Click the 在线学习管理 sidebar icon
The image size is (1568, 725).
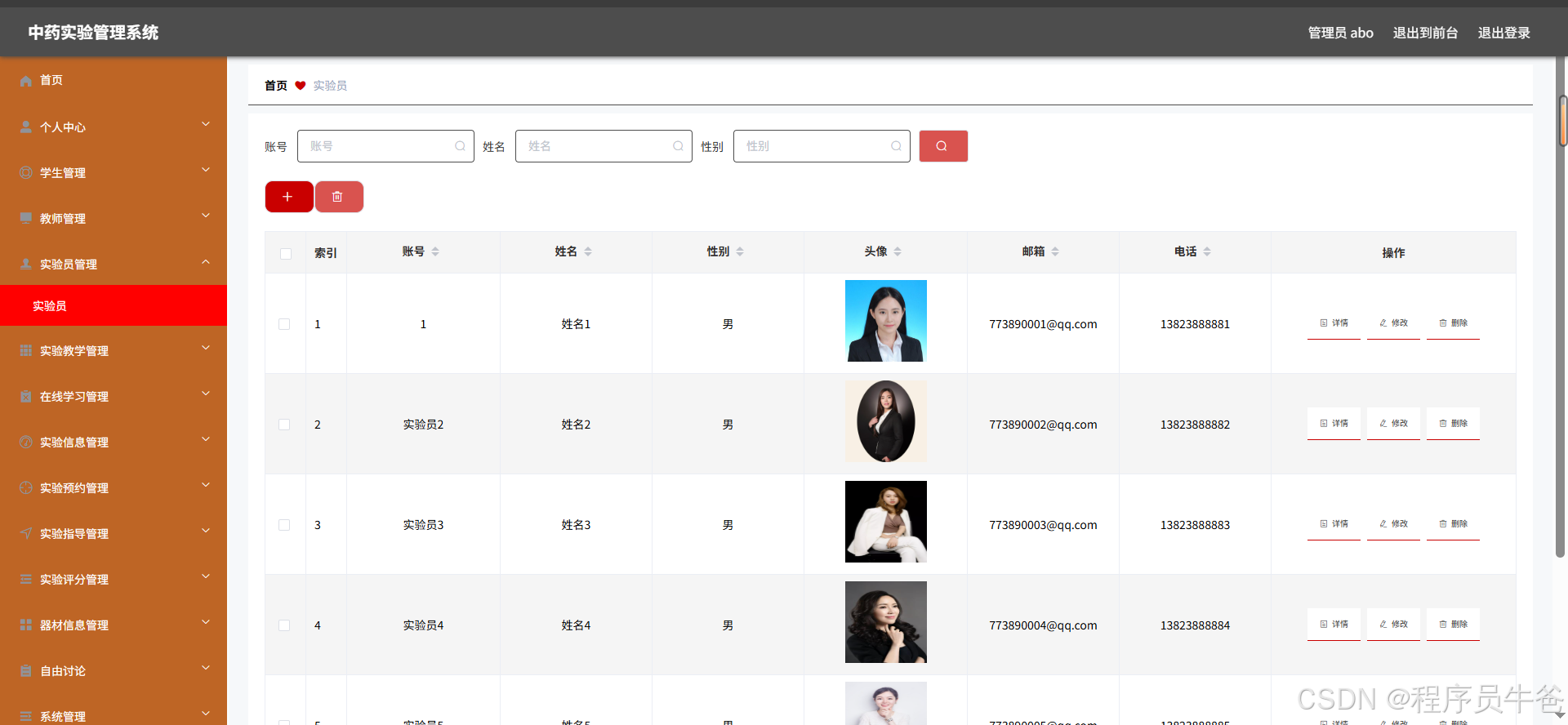(26, 396)
